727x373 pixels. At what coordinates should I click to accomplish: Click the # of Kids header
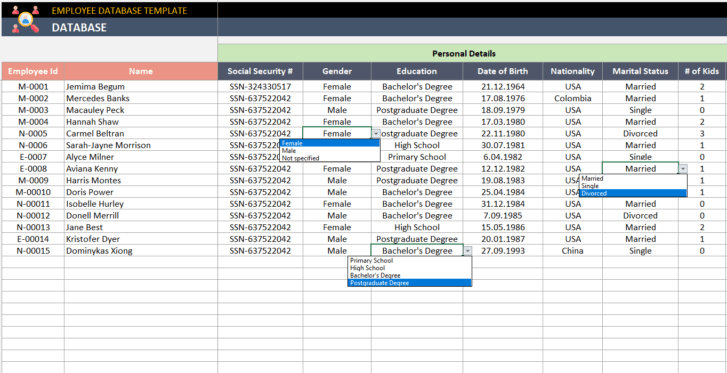[x=702, y=71]
